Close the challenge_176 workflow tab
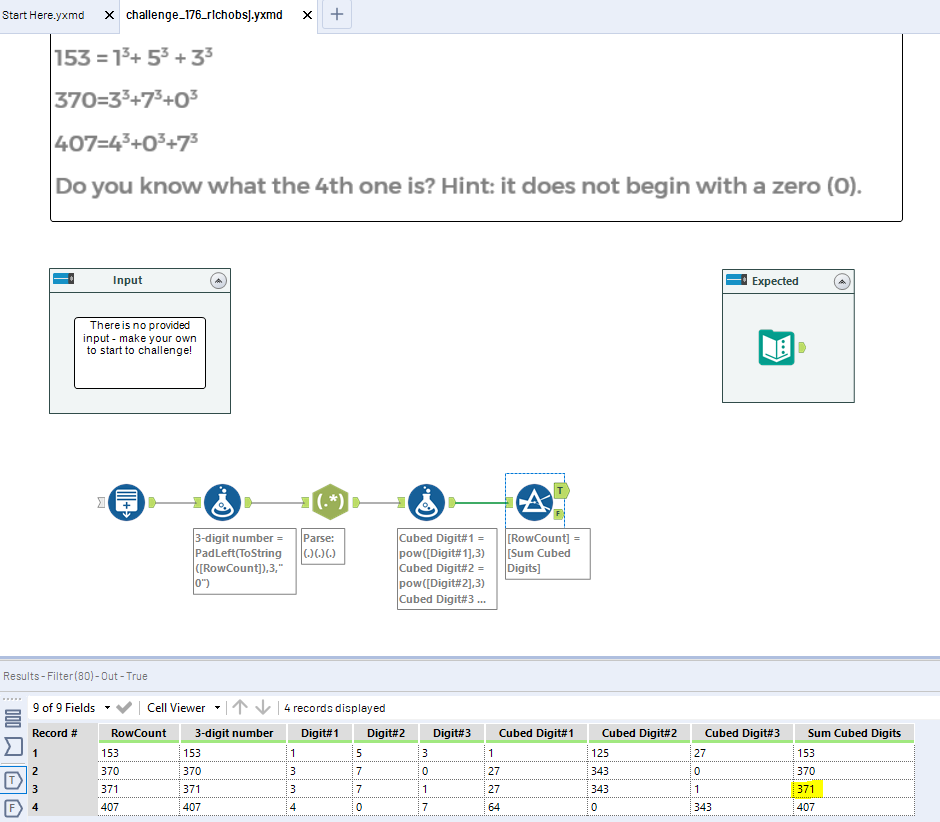 [x=307, y=15]
